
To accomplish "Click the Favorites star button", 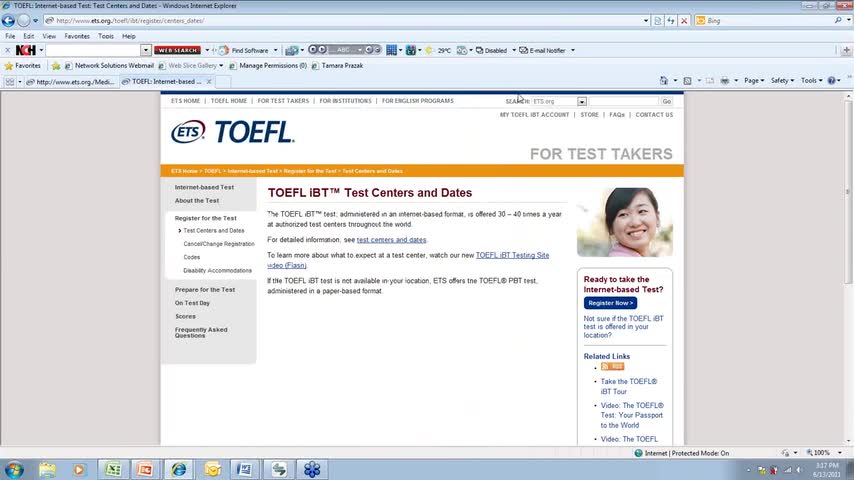I will click(x=23, y=65).
